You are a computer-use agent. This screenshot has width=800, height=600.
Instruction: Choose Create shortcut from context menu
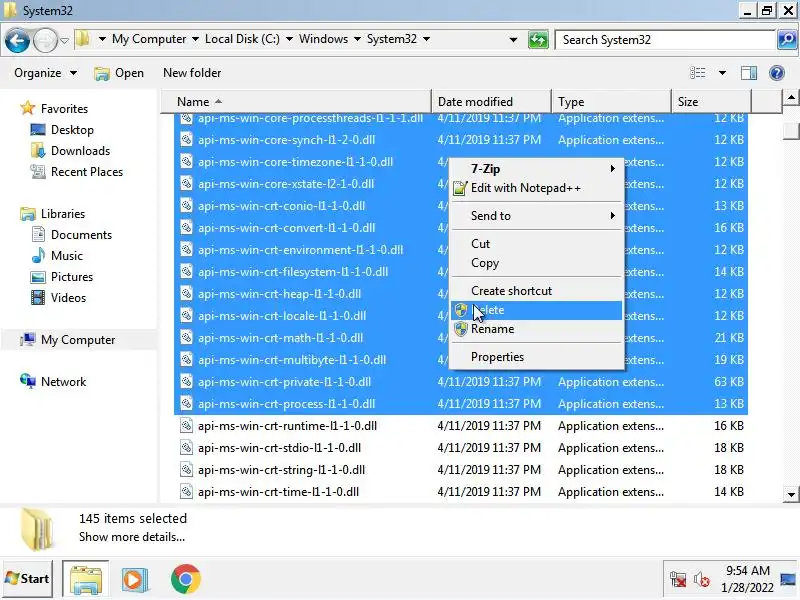(x=536, y=291)
